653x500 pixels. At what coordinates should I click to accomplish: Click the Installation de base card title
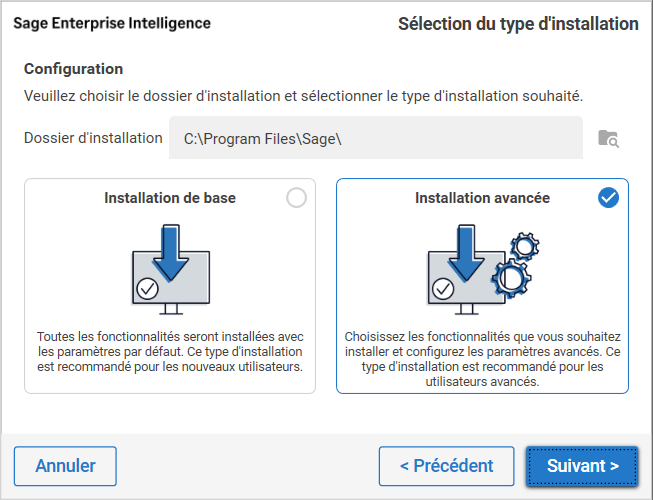[x=170, y=198]
